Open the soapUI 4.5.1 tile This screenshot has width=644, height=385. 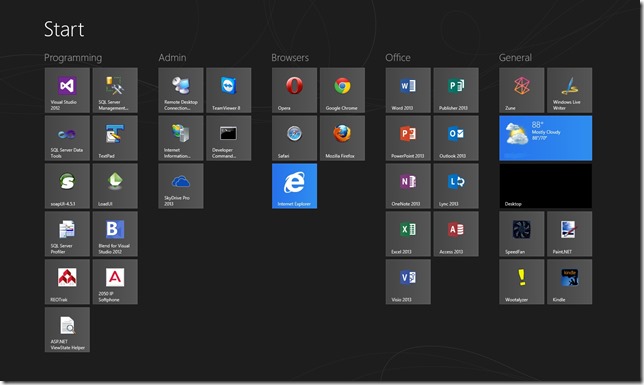click(x=67, y=186)
